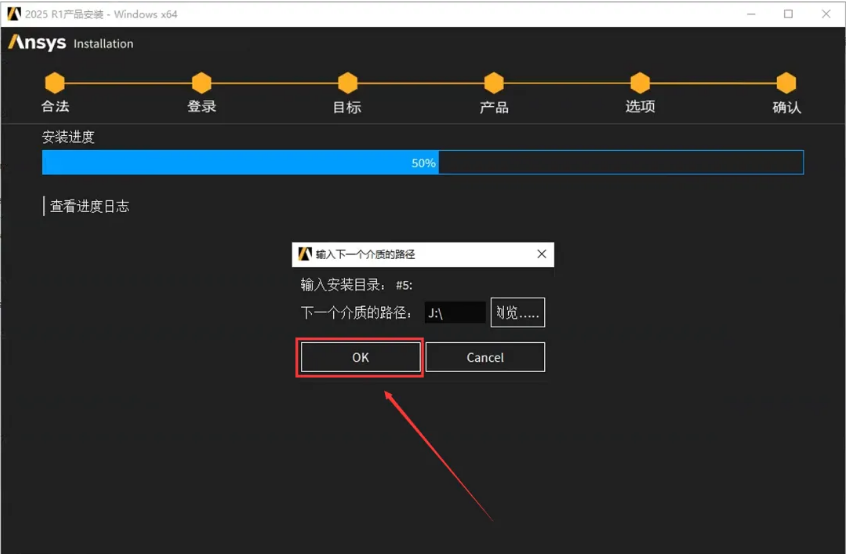Viewport: 848px width, 554px height.
Task: Click the Ansys logo in header
Action: click(x=37, y=42)
